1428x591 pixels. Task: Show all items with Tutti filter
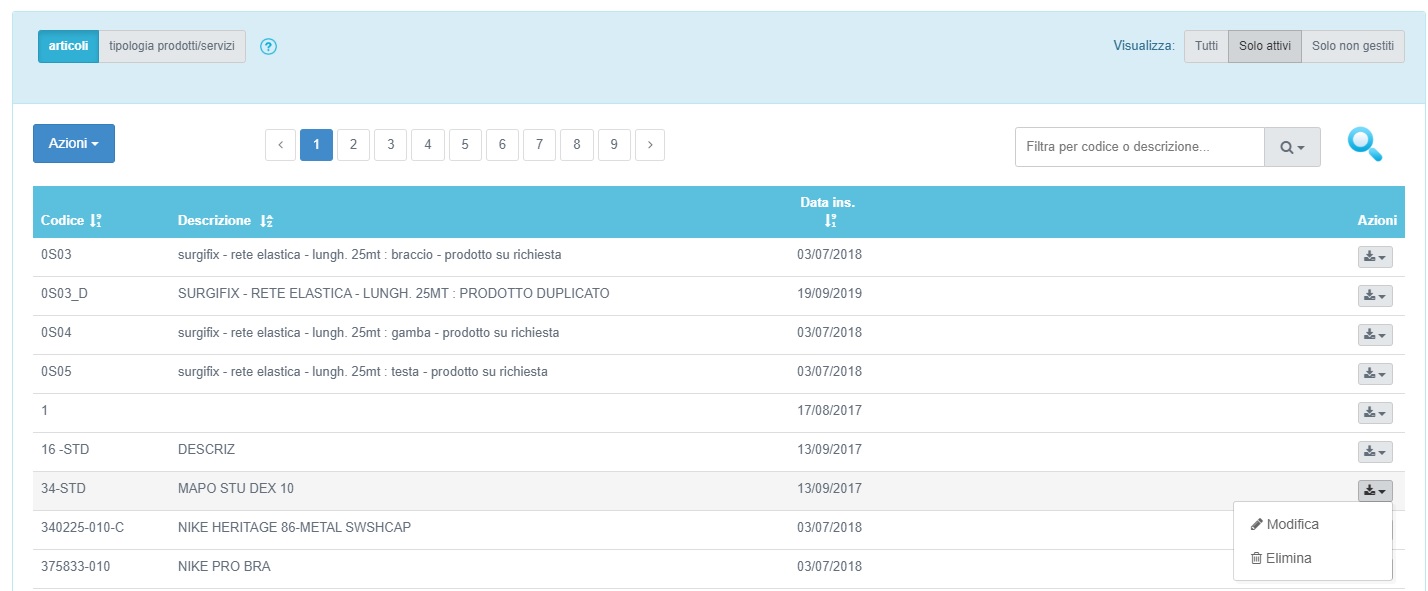[x=1206, y=47]
